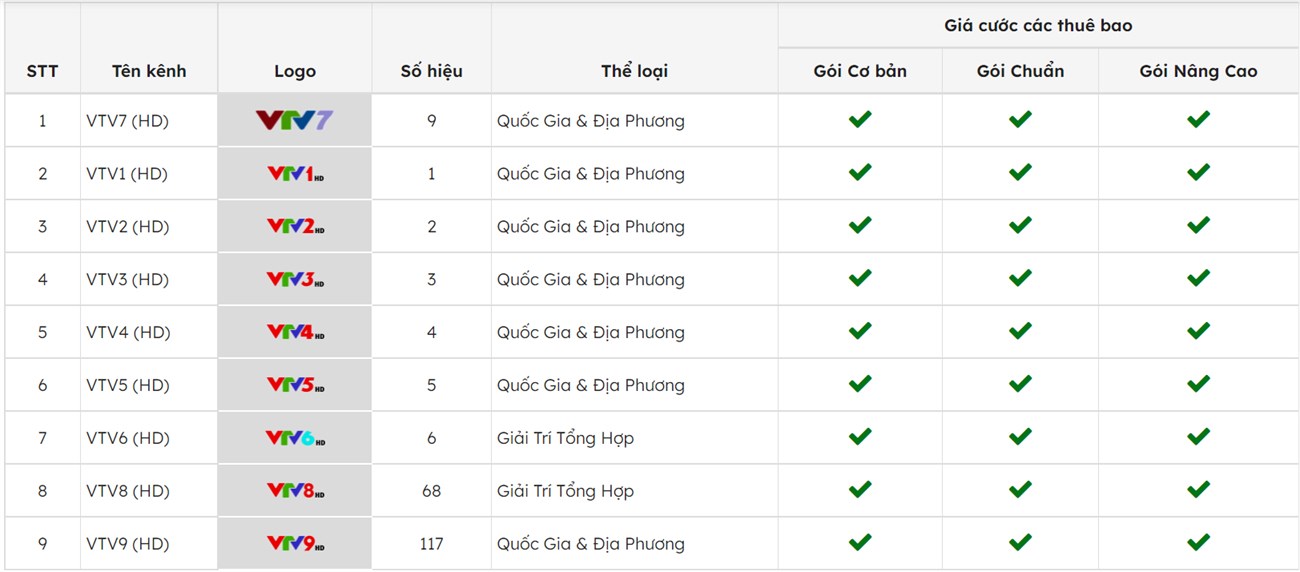Select the VTV8 (HD) channel name
1300x572 pixels.
pyautogui.click(x=127, y=491)
